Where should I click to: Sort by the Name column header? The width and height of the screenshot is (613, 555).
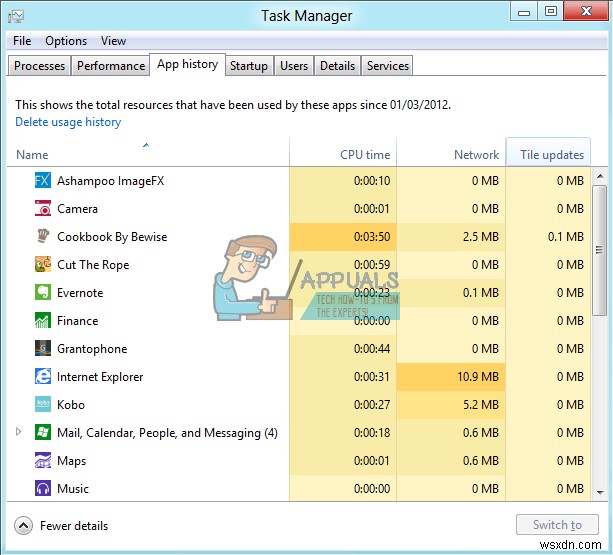pos(32,155)
